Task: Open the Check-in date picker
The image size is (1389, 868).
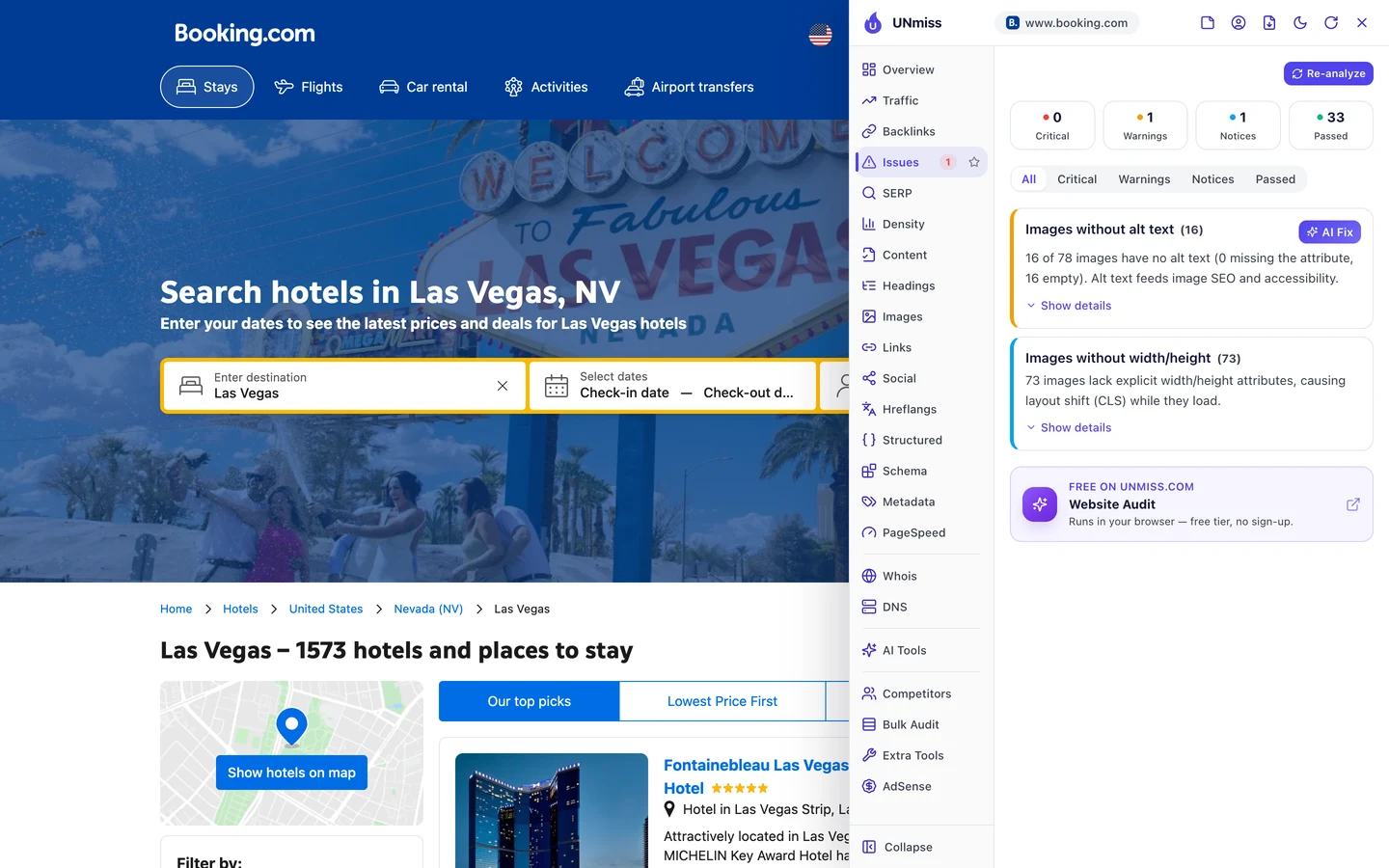Action: (624, 393)
